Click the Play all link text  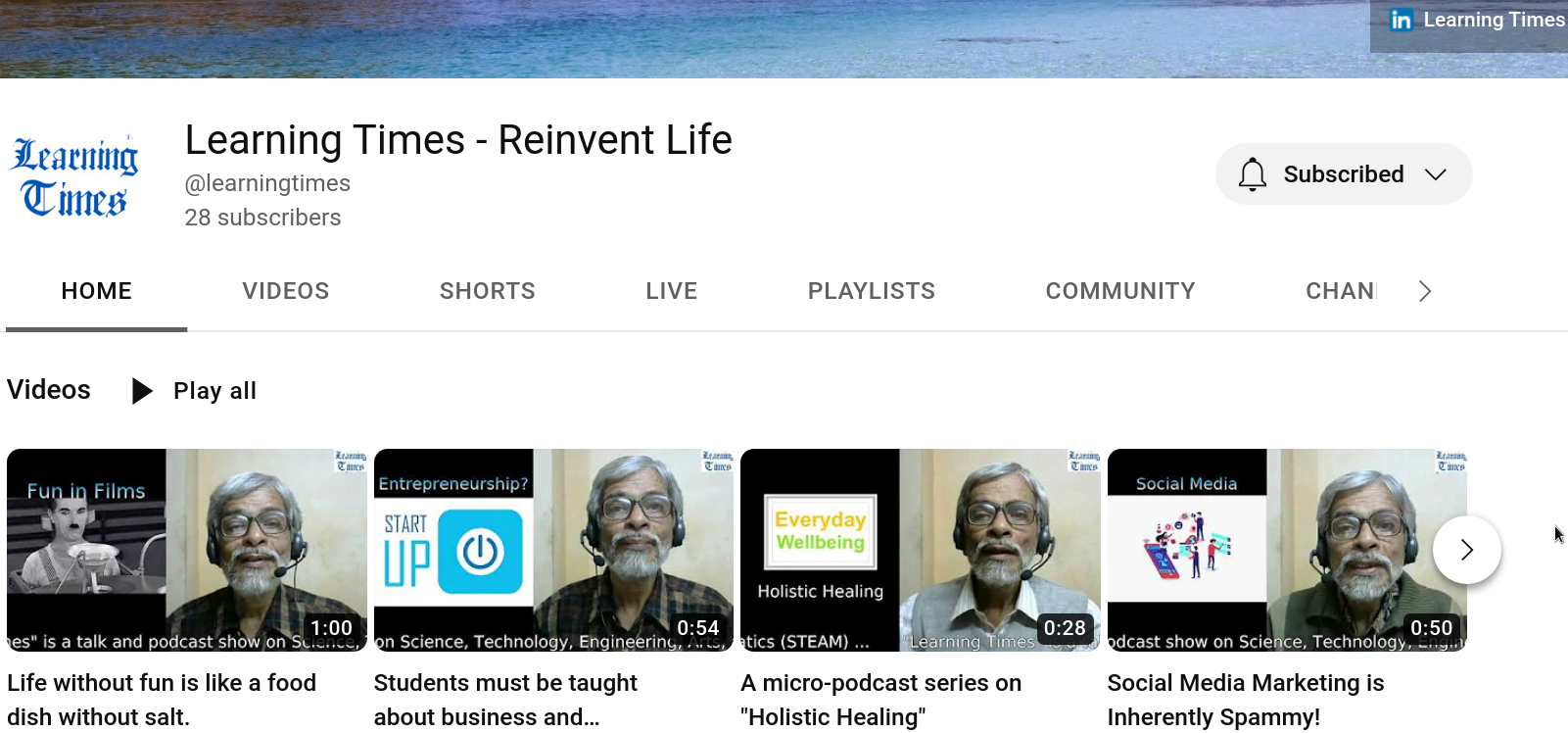214,391
